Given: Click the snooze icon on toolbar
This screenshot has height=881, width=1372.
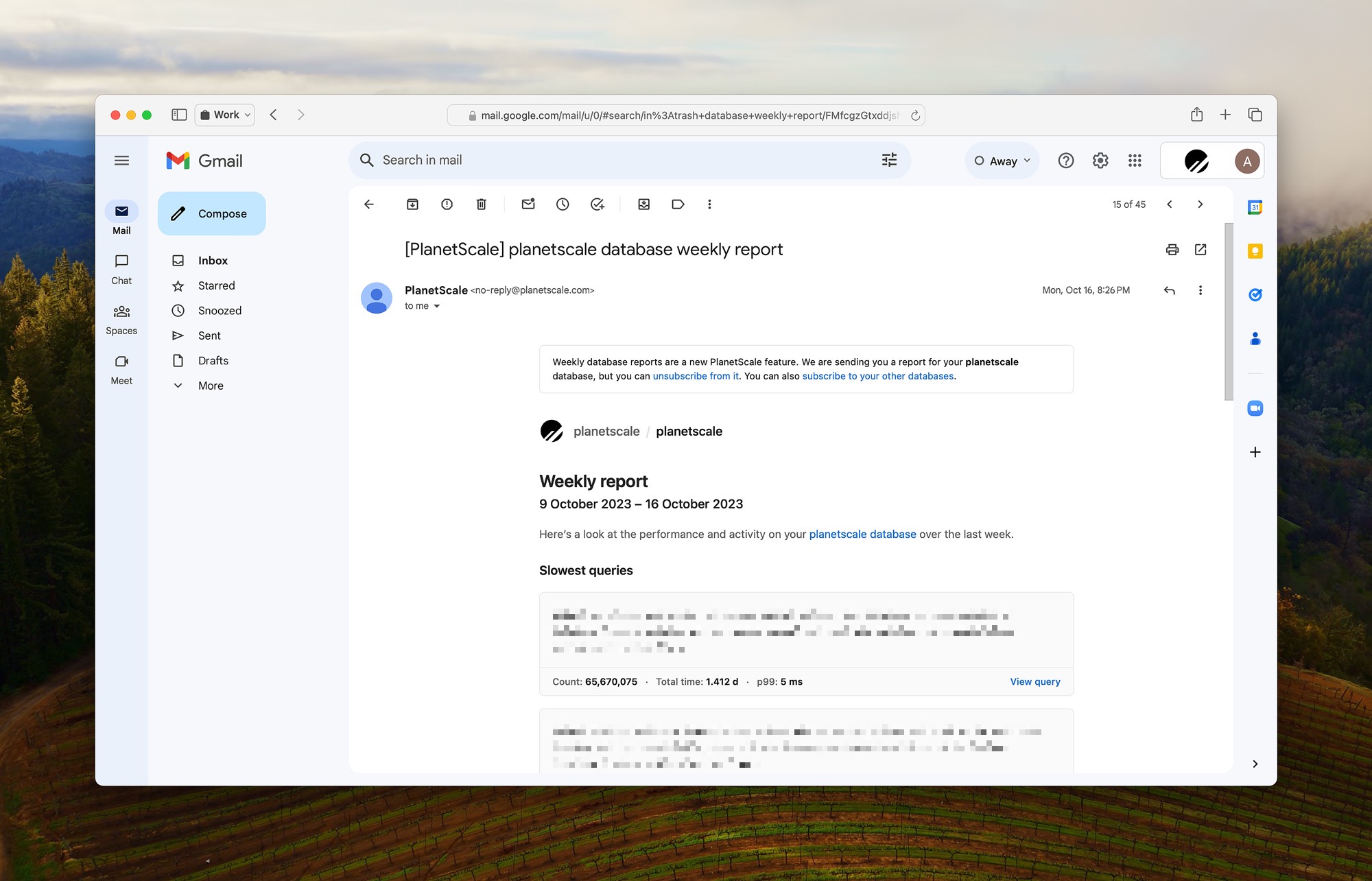Looking at the screenshot, I should tap(560, 205).
